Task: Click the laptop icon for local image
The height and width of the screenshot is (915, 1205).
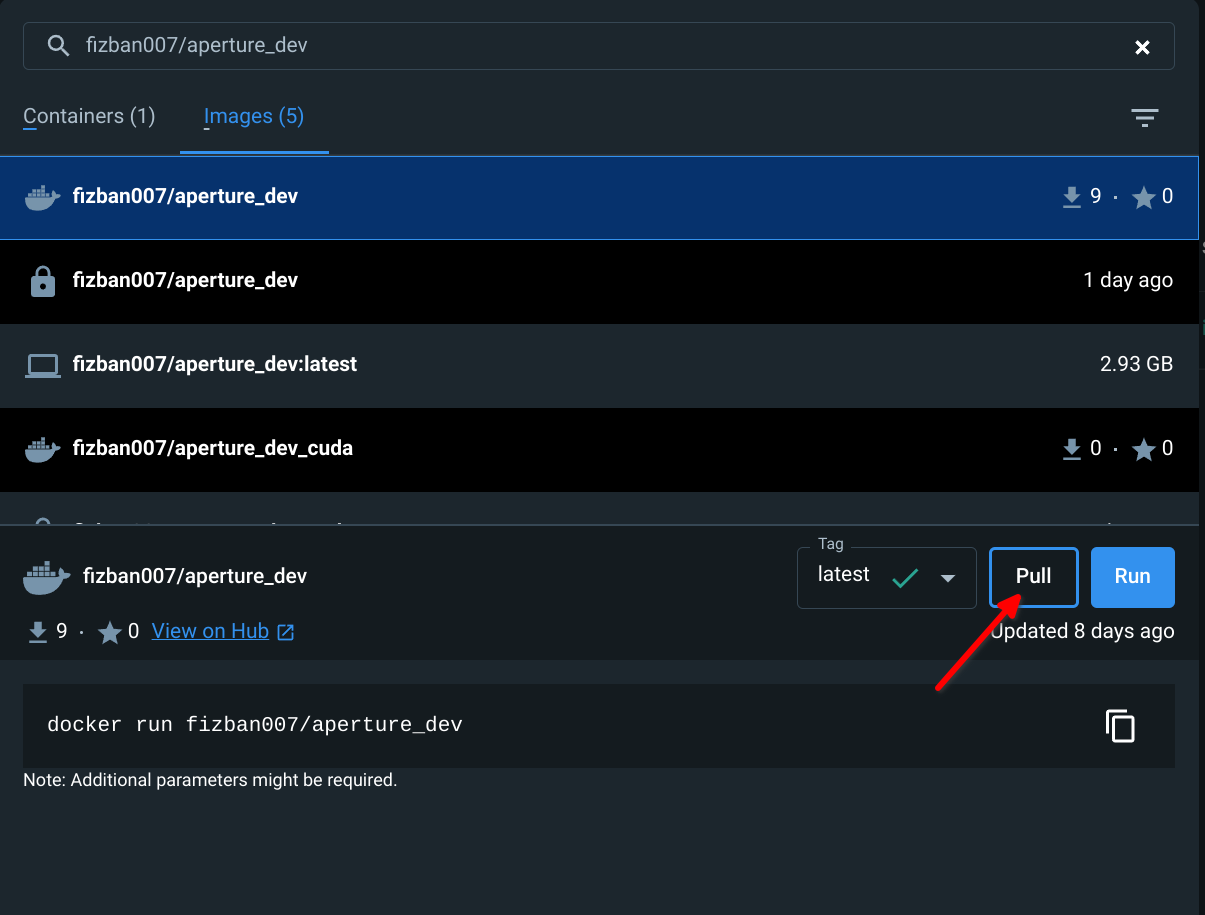Action: point(43,366)
